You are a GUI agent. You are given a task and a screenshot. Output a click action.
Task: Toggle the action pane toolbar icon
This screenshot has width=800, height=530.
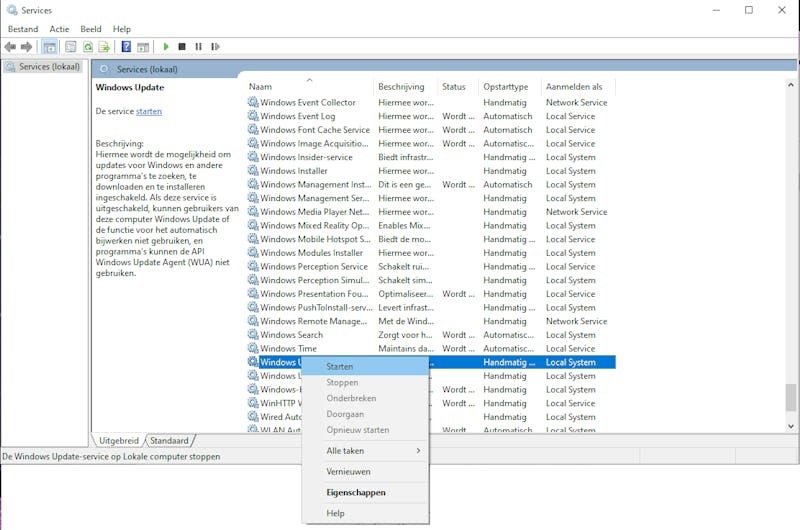tap(143, 47)
